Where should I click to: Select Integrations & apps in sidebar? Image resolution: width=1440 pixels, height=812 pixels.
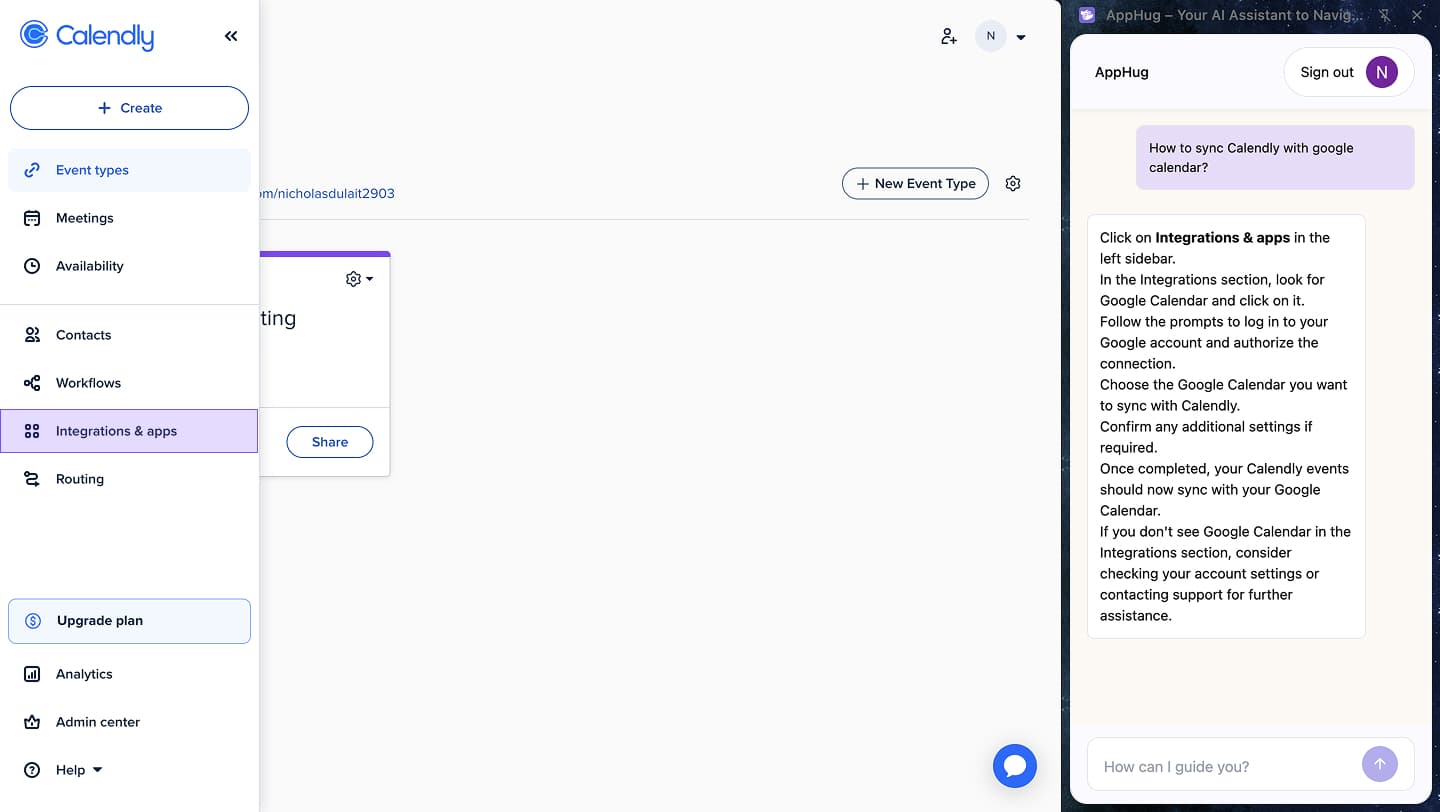click(129, 431)
